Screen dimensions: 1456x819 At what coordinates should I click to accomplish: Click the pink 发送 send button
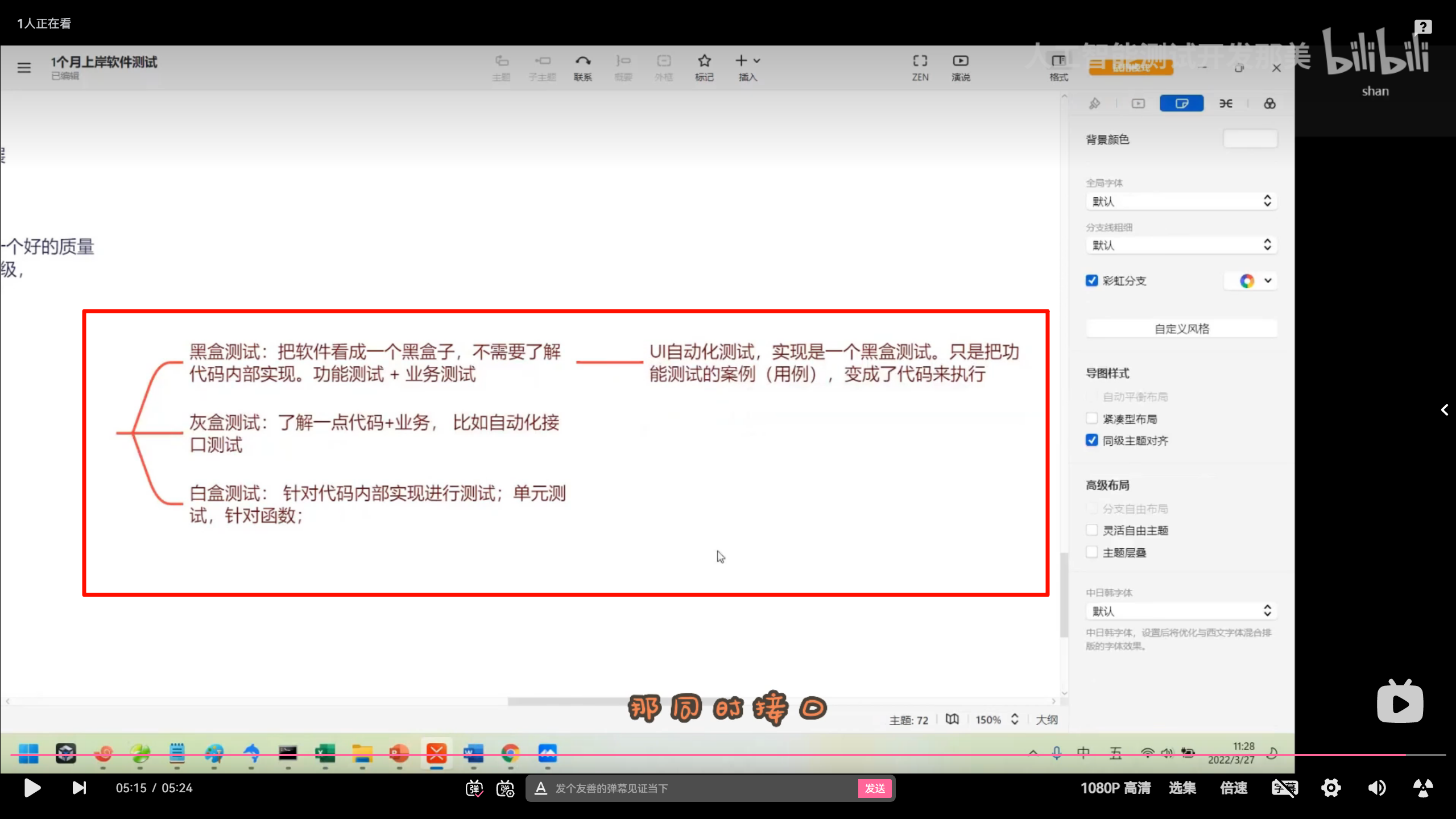coord(875,788)
